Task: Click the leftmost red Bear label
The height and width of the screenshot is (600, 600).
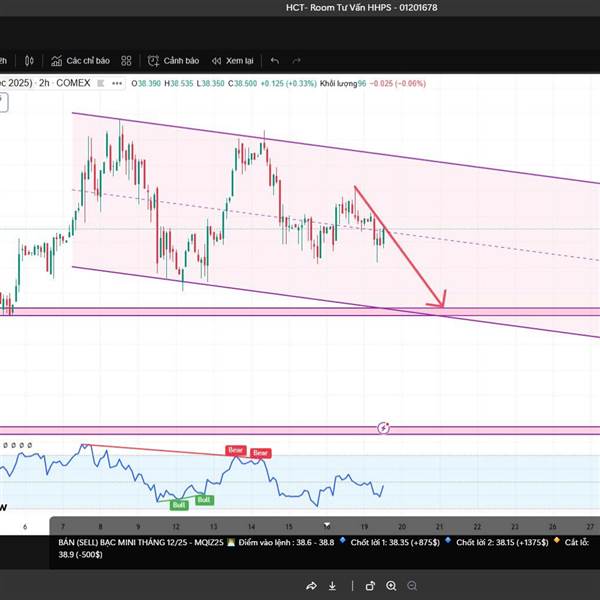Action: (236, 450)
